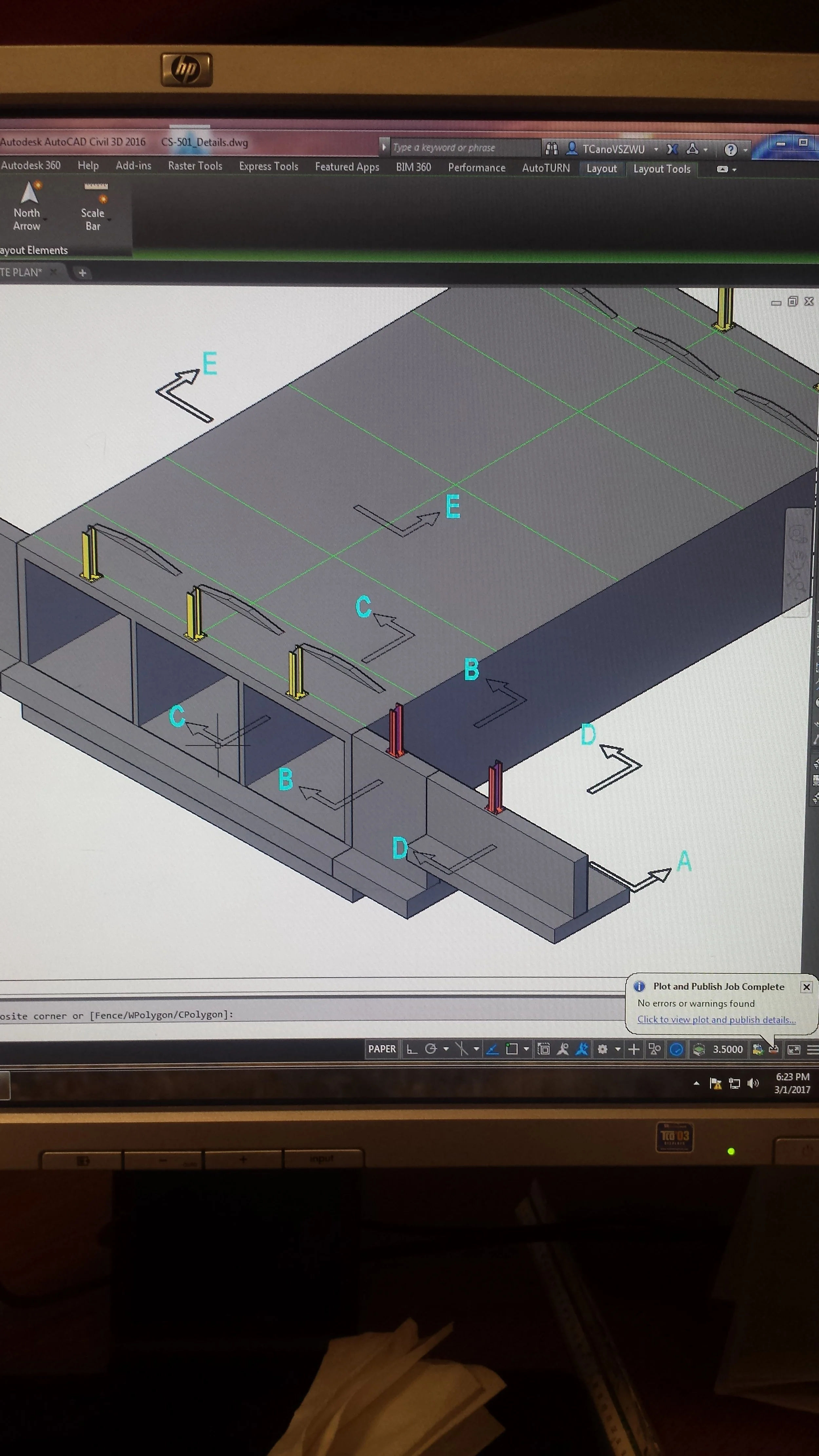Toggle polar tracking in status bar
This screenshot has height=1456, width=819.
click(431, 1049)
